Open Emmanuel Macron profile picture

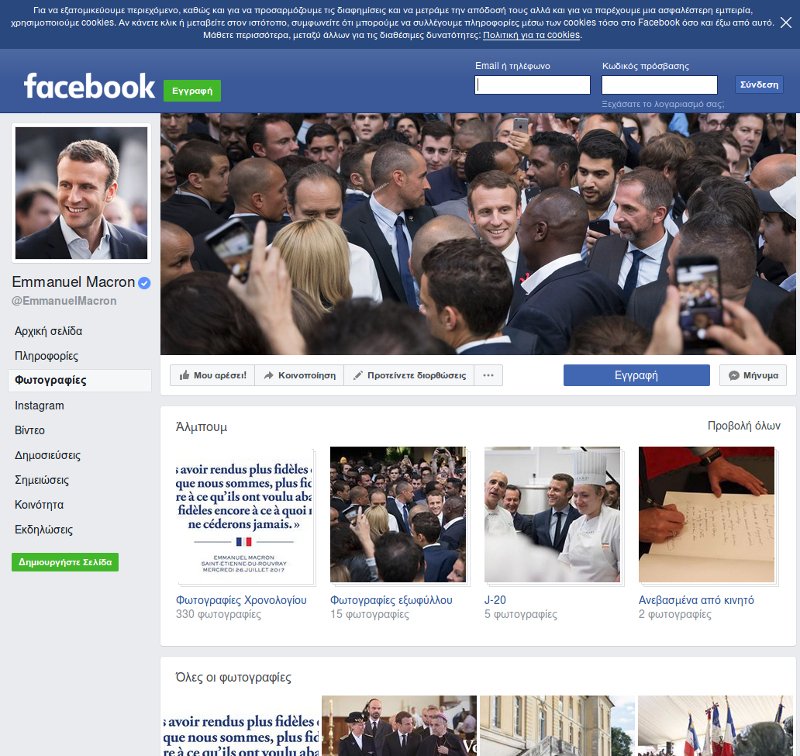tap(82, 193)
